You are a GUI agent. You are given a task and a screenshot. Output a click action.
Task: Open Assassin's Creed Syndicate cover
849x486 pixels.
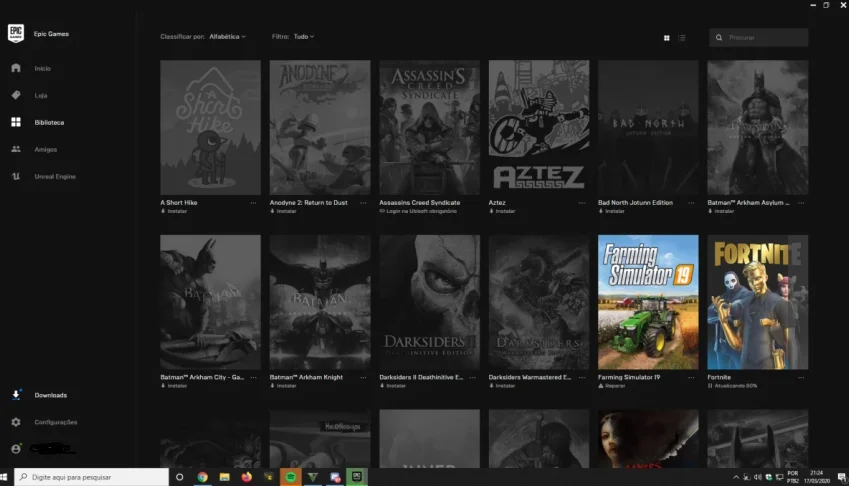pos(429,127)
